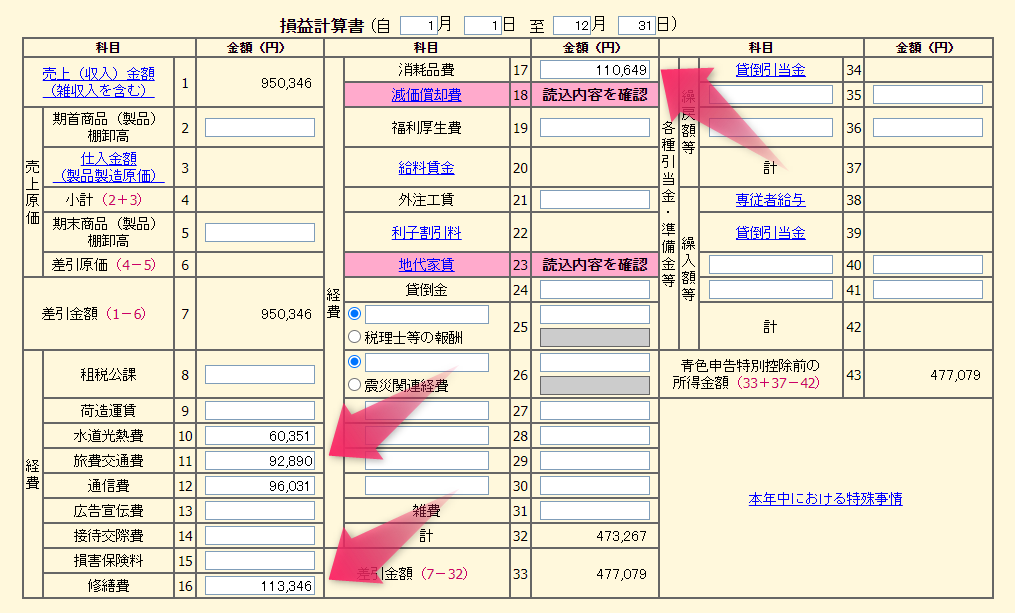Click the row 30 item name field
1015x613 pixels.
pos(427,485)
